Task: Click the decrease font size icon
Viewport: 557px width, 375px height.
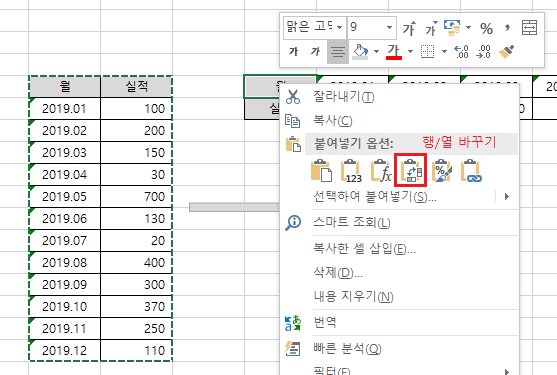Action: coord(431,28)
